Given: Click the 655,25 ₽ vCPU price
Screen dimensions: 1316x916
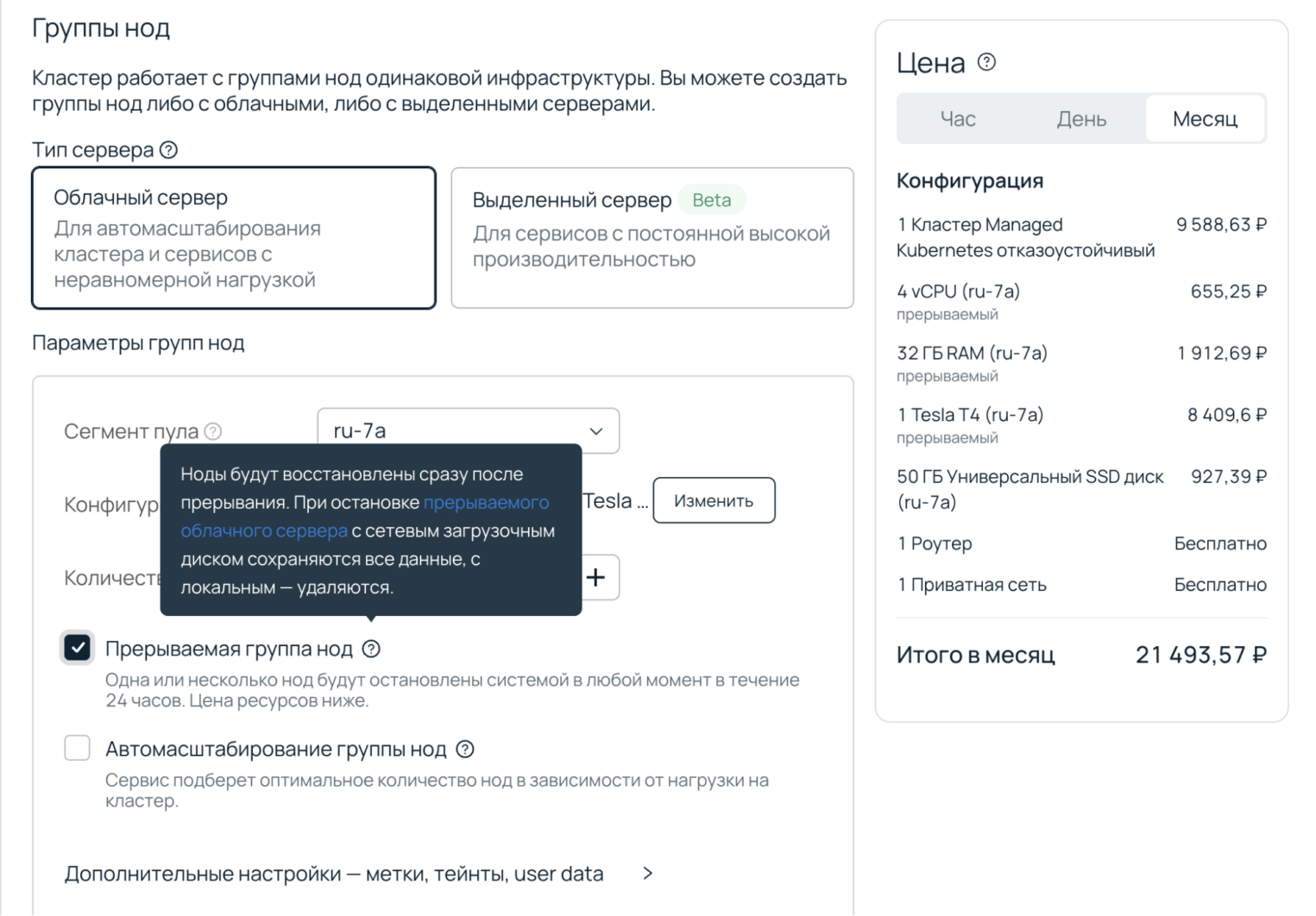Looking at the screenshot, I should point(1229,292).
